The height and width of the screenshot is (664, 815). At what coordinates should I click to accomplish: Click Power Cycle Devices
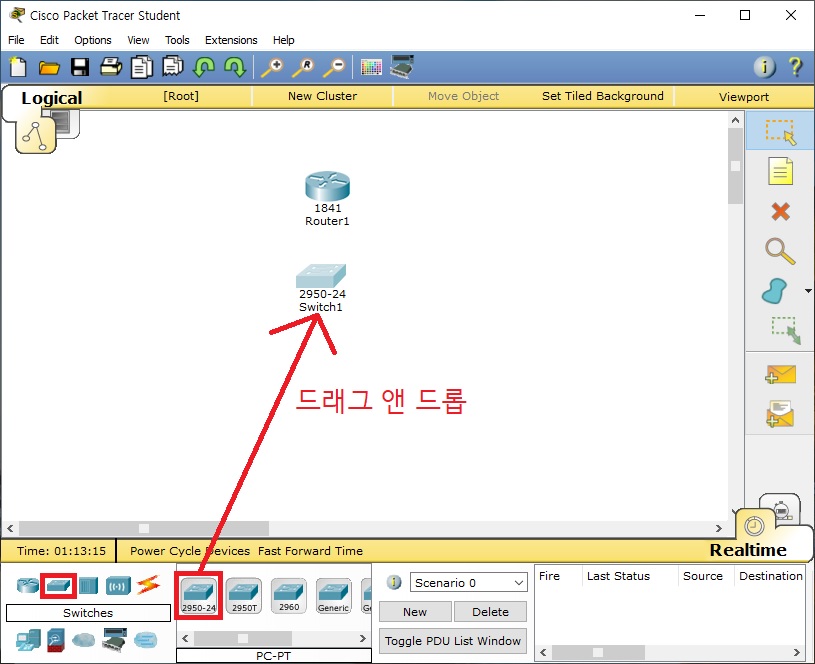click(190, 551)
